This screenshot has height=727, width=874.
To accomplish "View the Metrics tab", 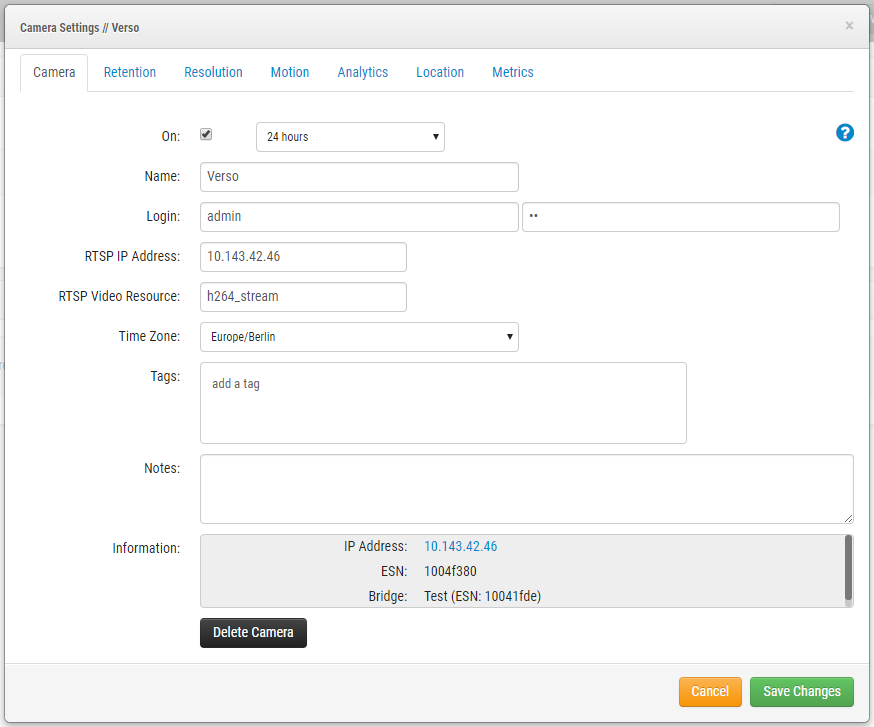I will click(x=513, y=72).
